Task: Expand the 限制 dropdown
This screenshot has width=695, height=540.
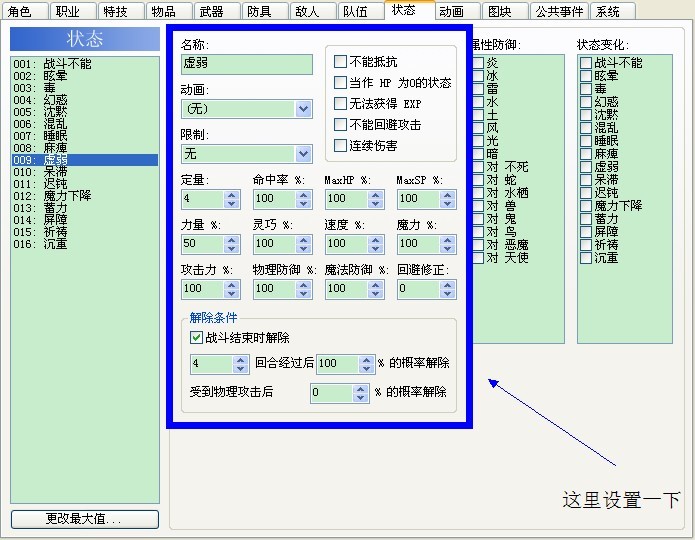Action: 303,154
